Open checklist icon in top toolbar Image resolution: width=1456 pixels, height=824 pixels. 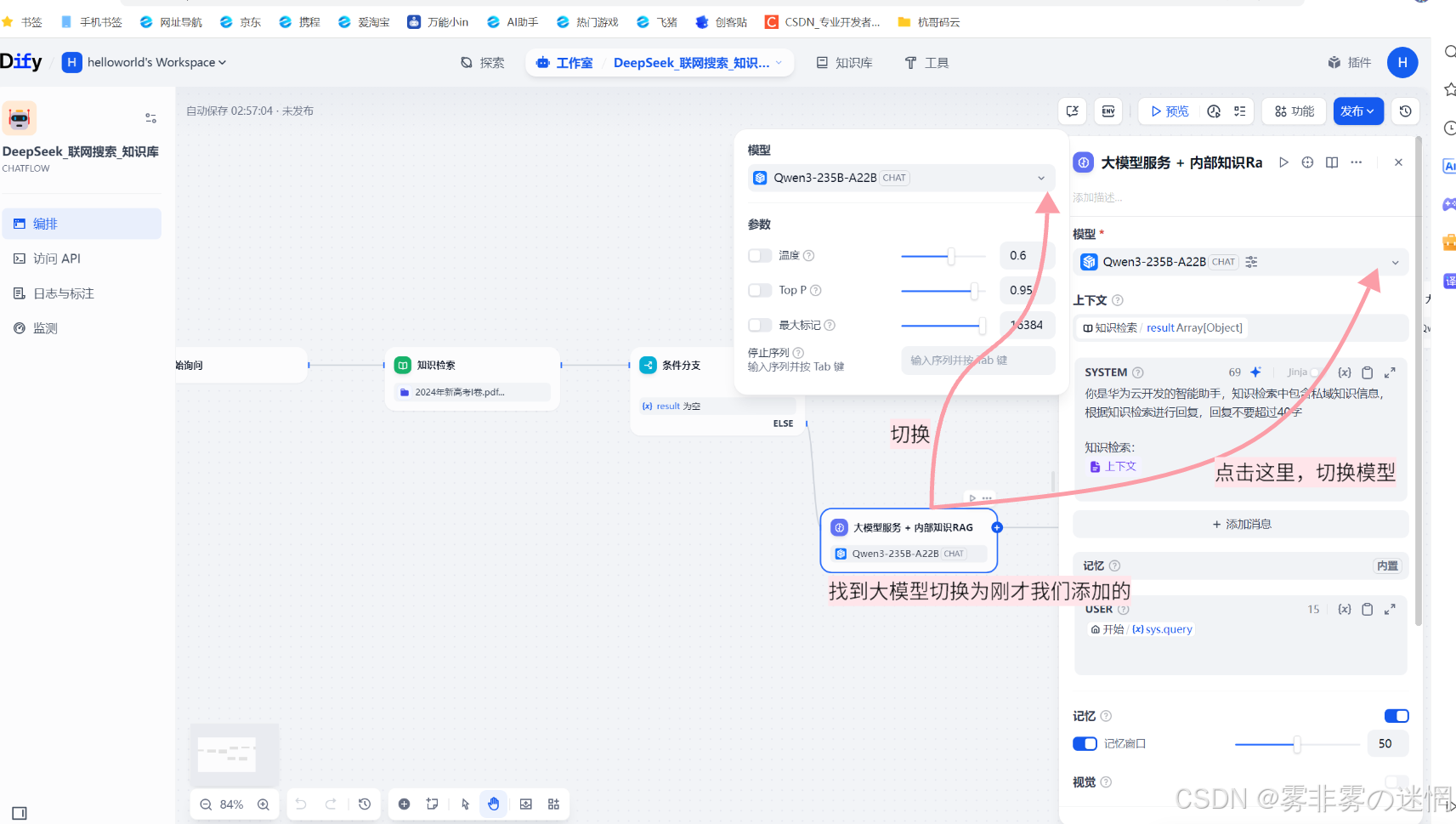pyautogui.click(x=1240, y=111)
